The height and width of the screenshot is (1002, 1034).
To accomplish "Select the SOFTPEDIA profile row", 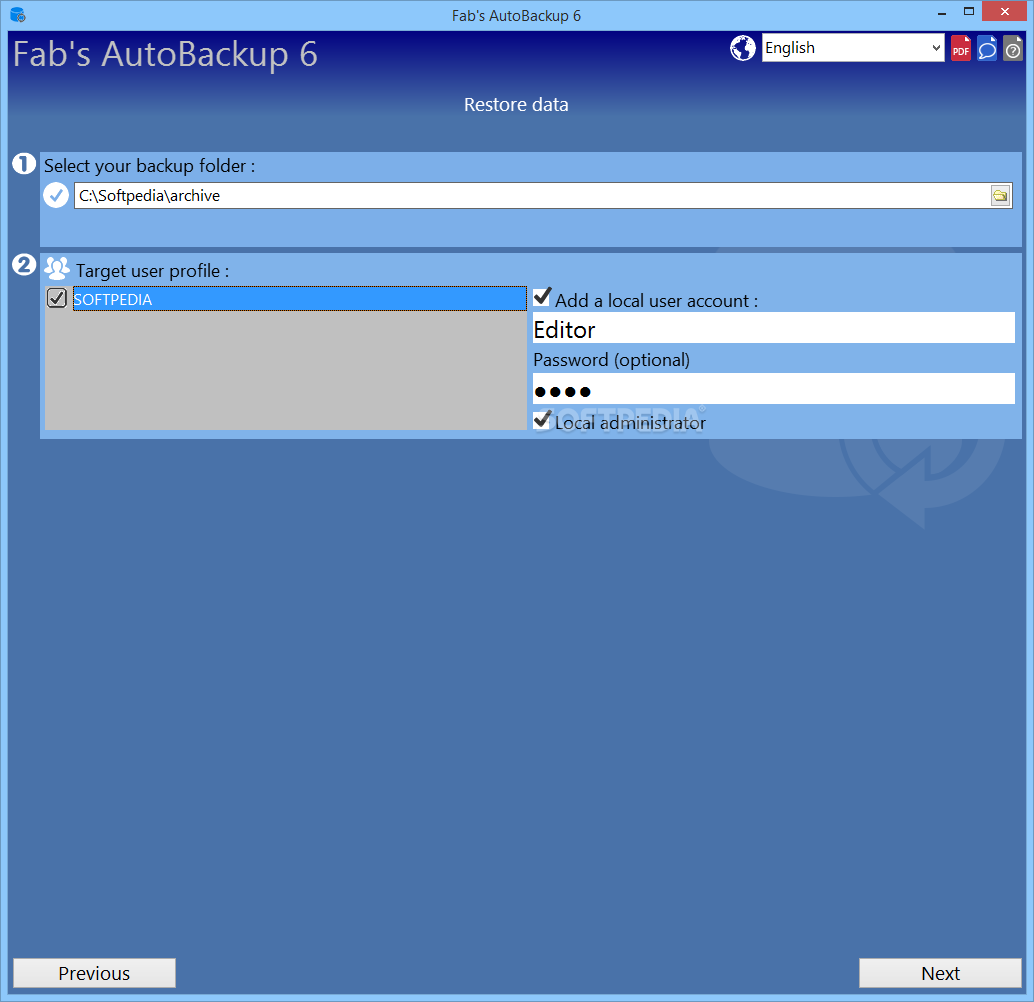I will (x=299, y=299).
